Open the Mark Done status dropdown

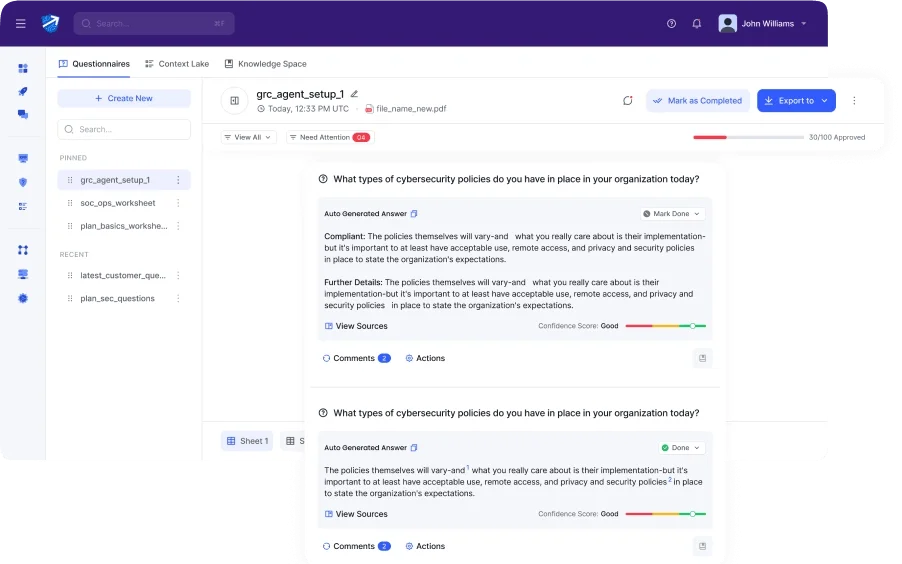(x=672, y=214)
